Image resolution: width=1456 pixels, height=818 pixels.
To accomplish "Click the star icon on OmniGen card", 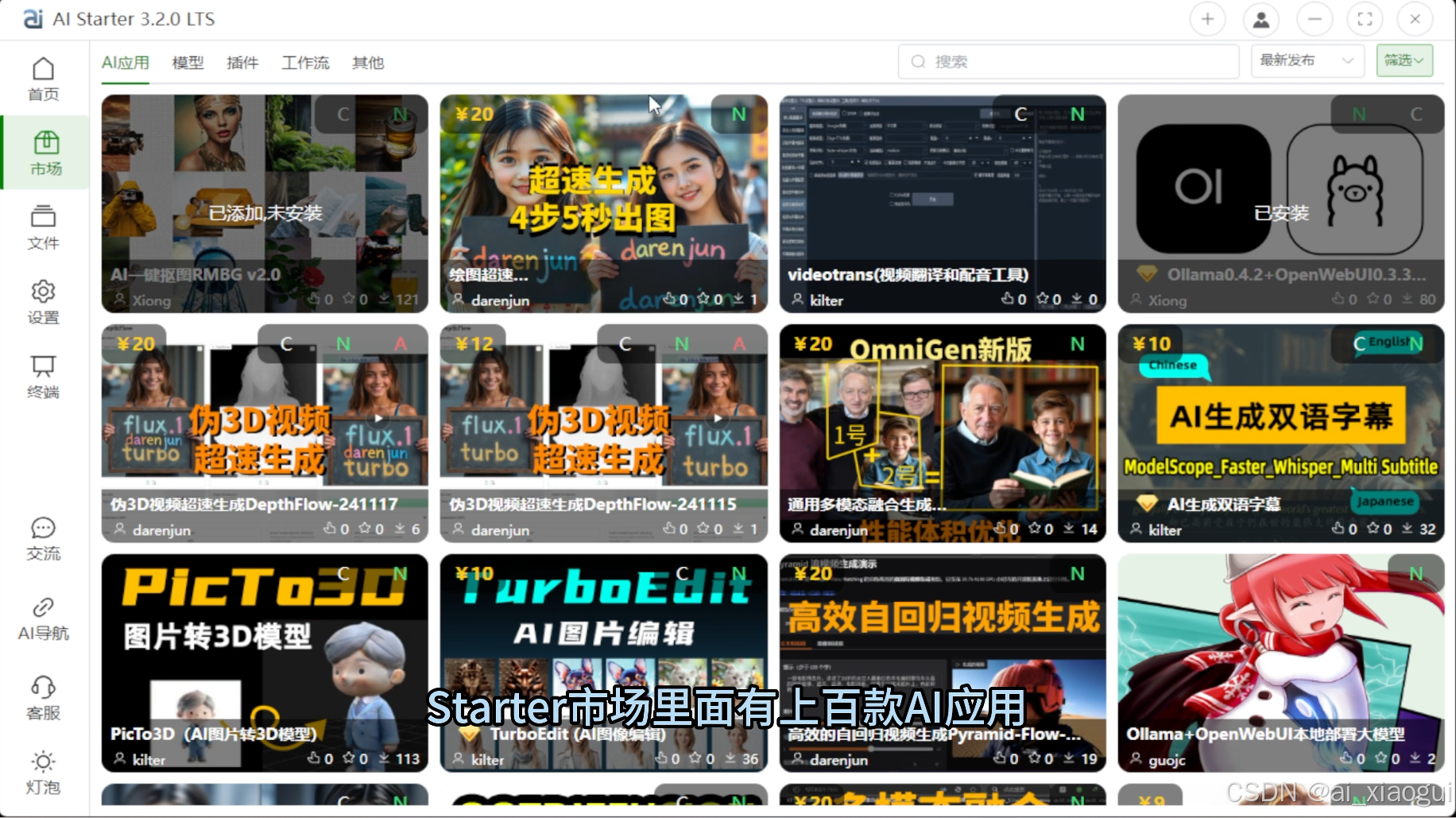I will [1035, 528].
